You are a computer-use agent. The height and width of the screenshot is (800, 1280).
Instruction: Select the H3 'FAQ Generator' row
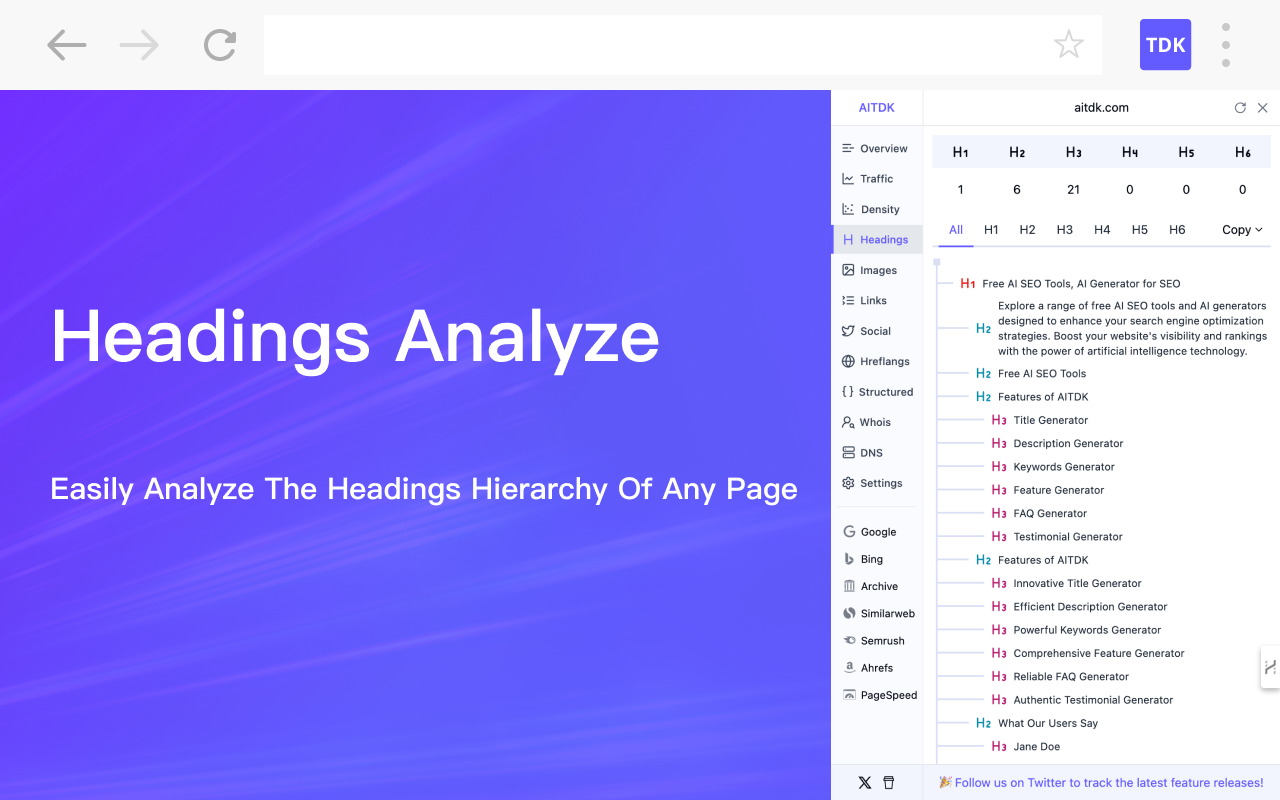[1039, 514]
